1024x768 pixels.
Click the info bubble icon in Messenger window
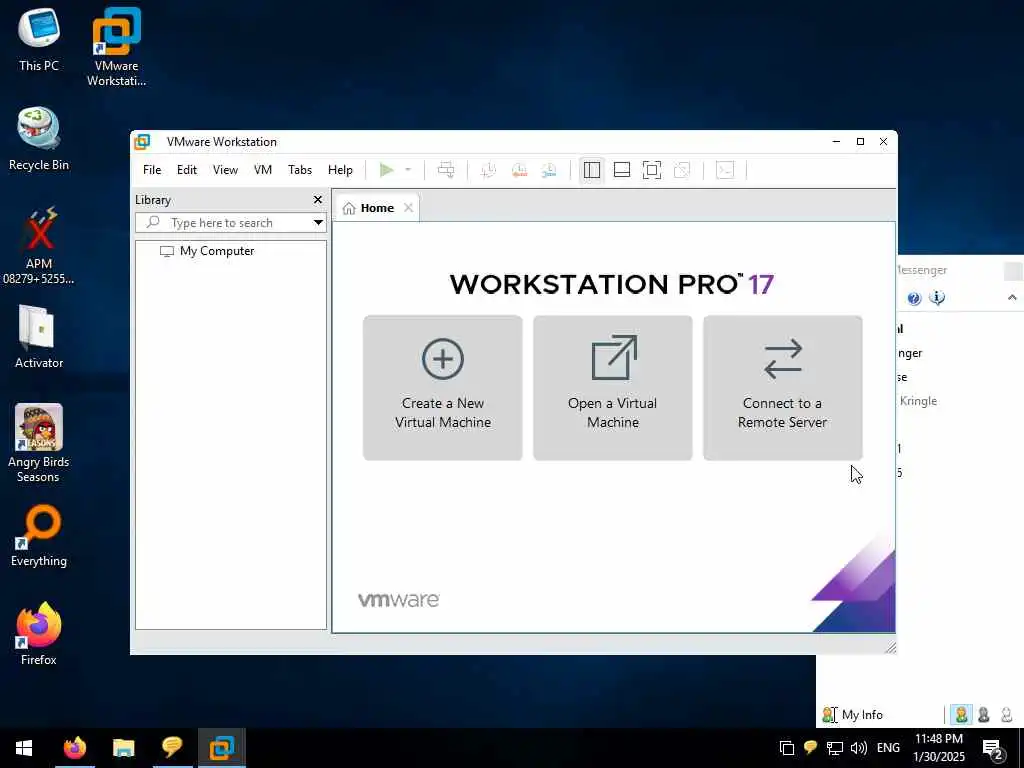937,298
